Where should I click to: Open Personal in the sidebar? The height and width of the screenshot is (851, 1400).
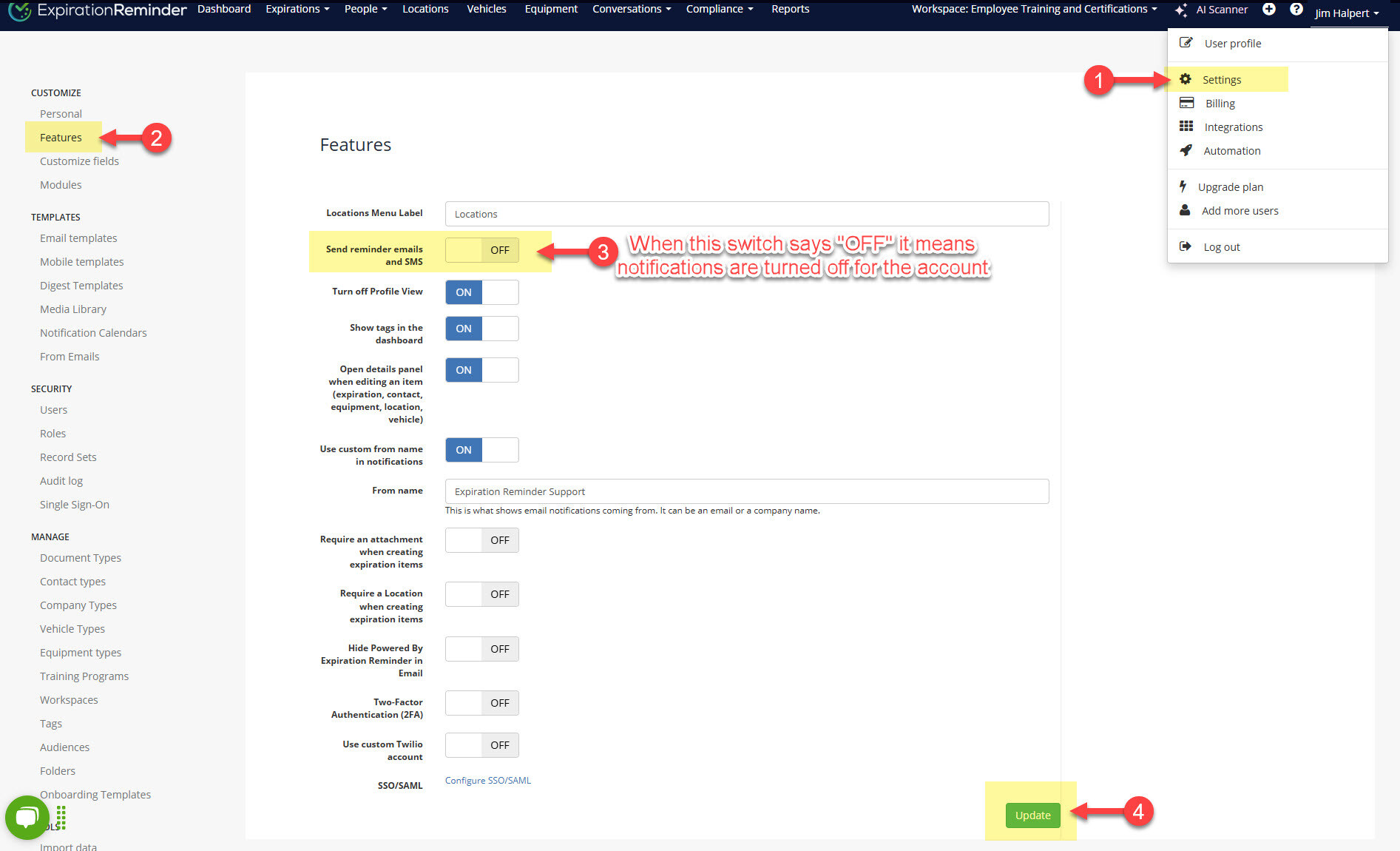click(61, 114)
